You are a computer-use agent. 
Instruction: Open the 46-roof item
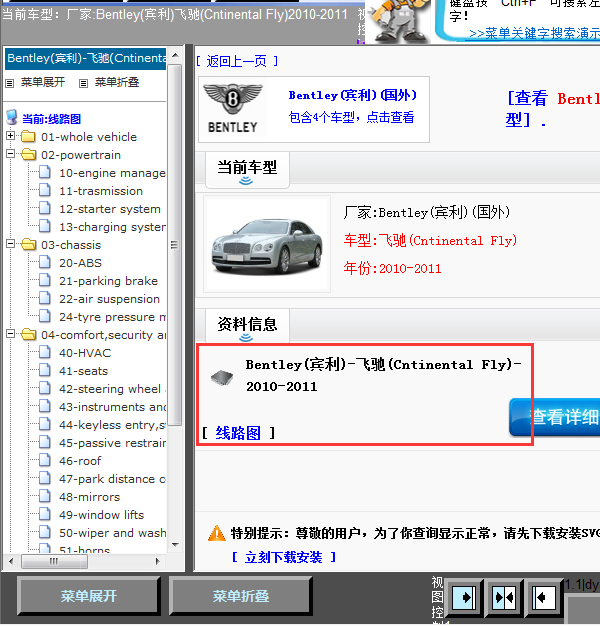pos(80,461)
